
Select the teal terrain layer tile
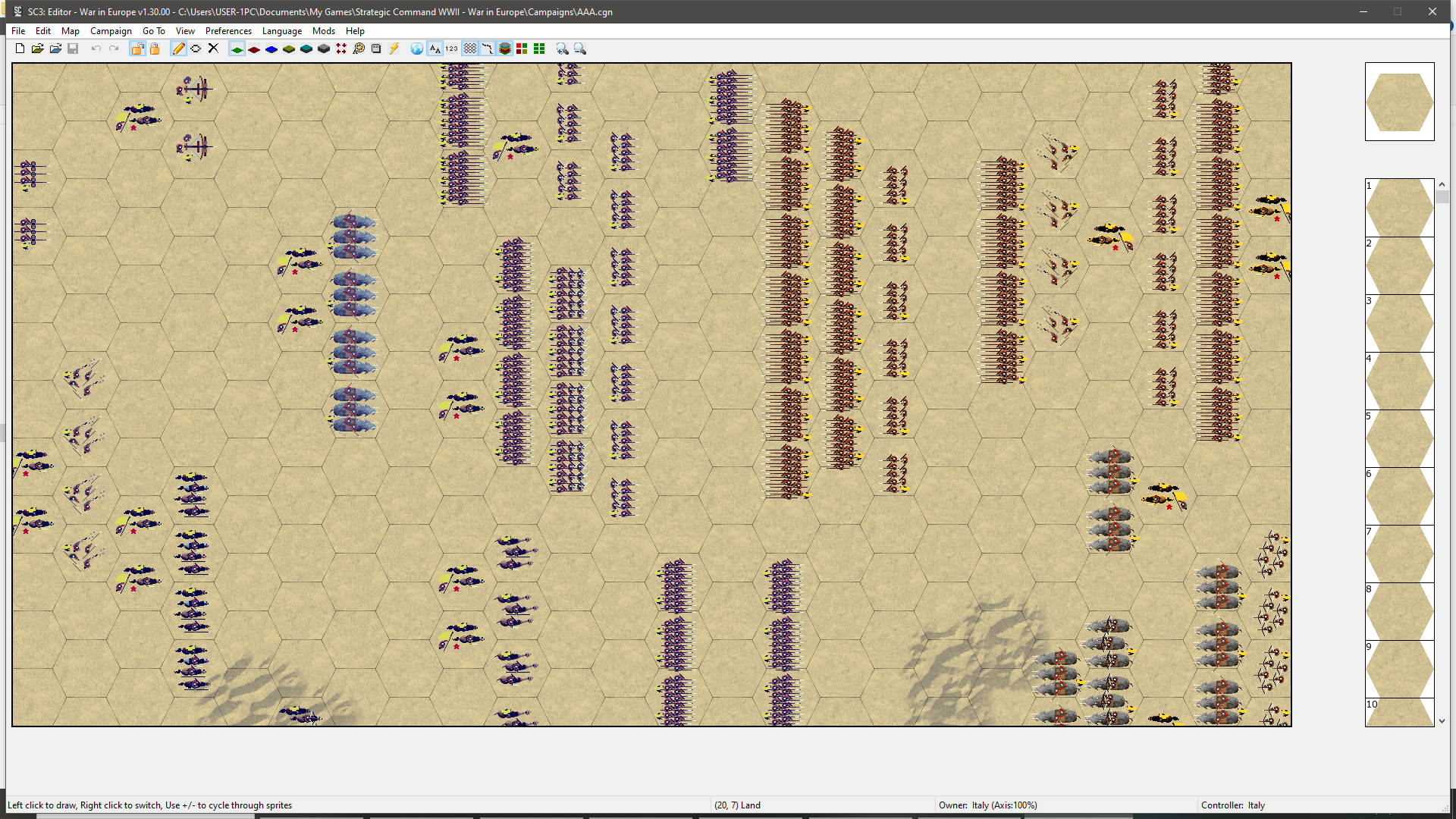click(x=306, y=49)
